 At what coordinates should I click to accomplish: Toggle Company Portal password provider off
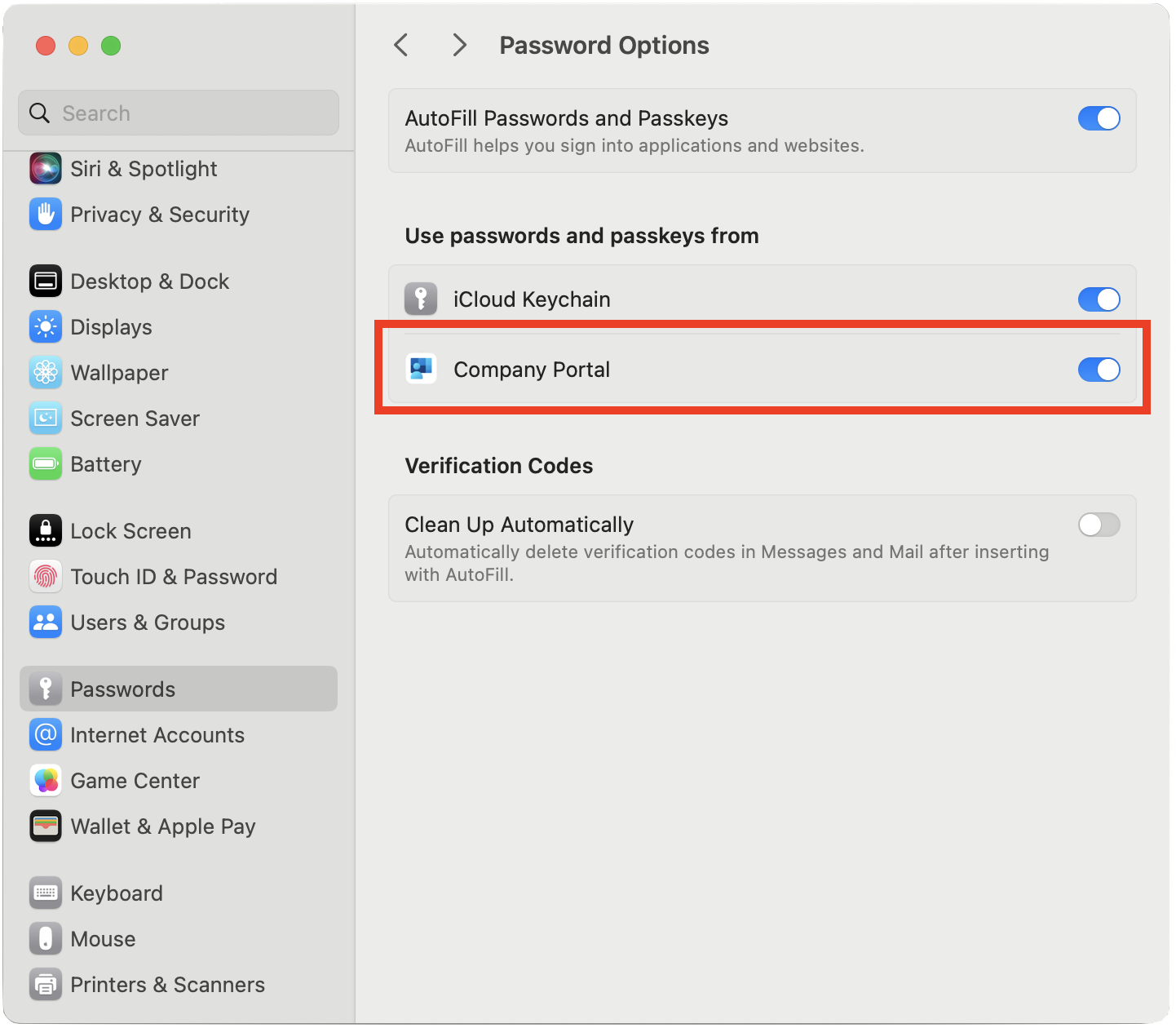coord(1099,370)
